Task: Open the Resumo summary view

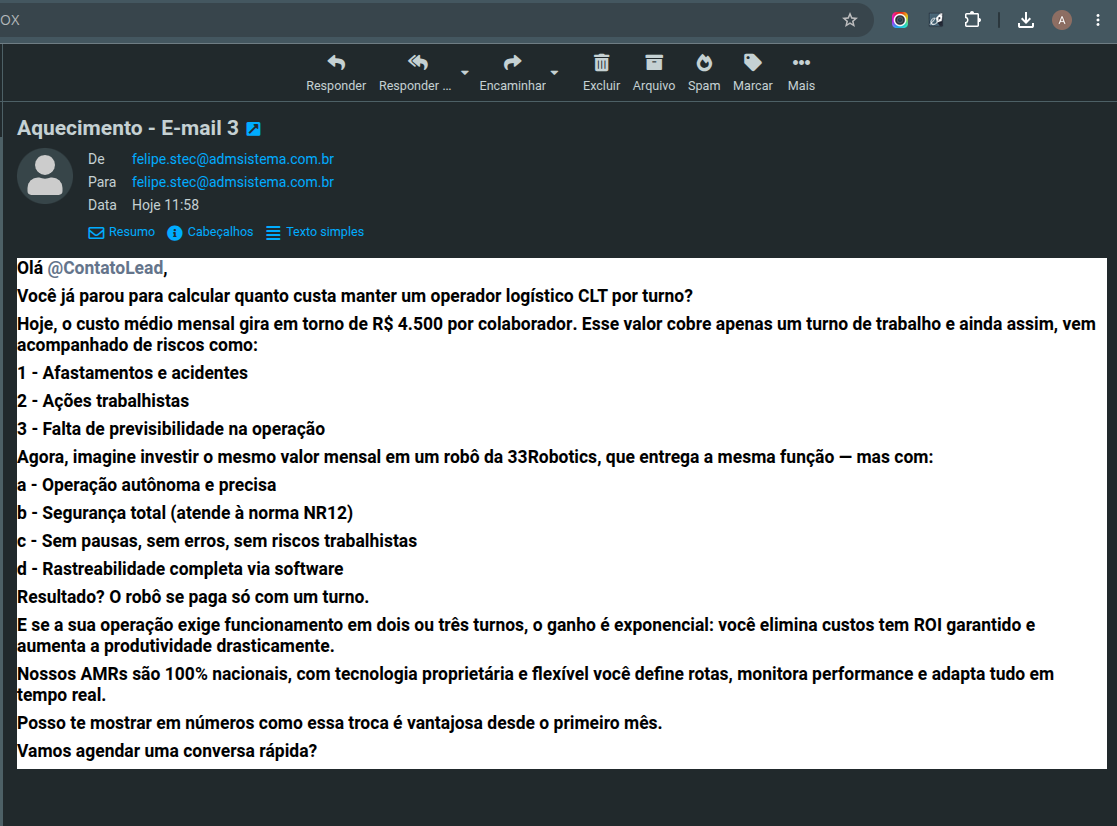Action: point(122,232)
